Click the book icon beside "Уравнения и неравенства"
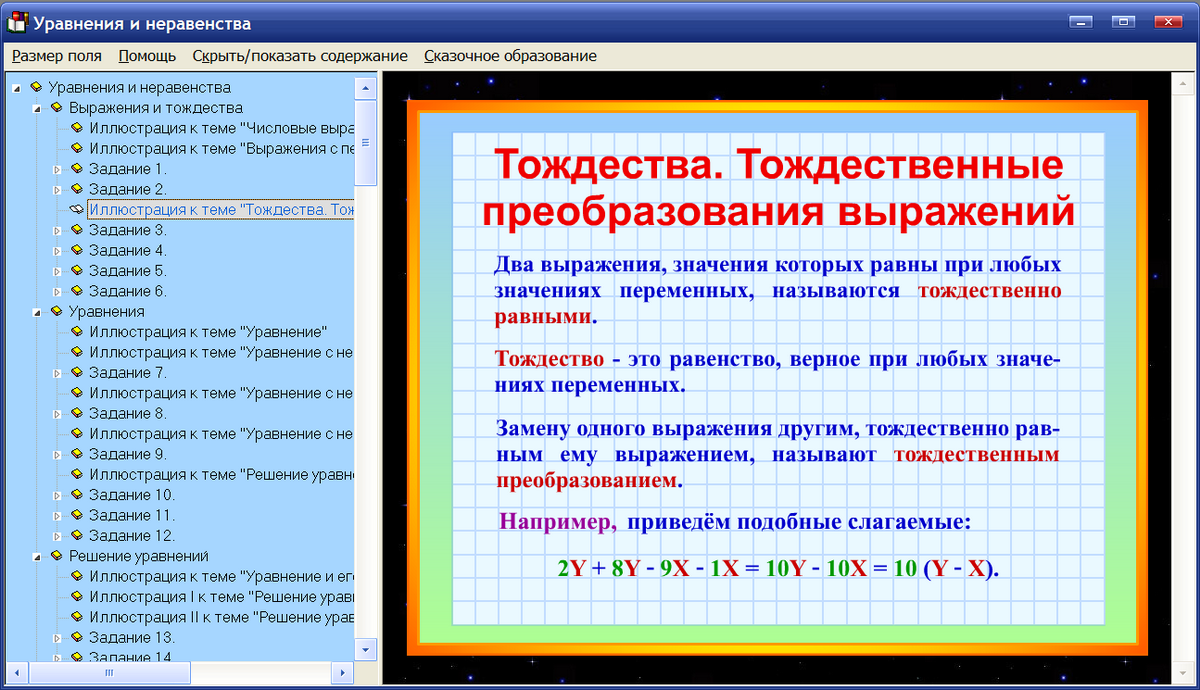This screenshot has width=1200, height=690. point(37,87)
